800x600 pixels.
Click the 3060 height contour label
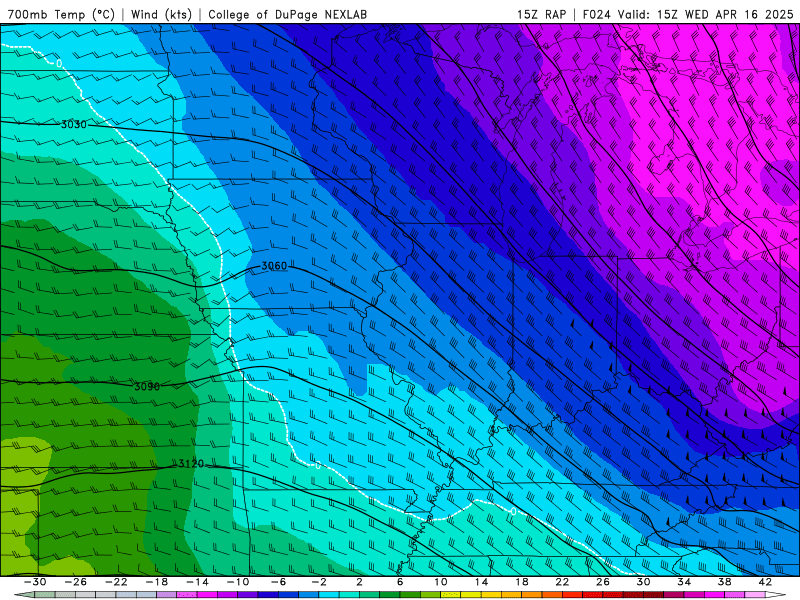point(274,266)
